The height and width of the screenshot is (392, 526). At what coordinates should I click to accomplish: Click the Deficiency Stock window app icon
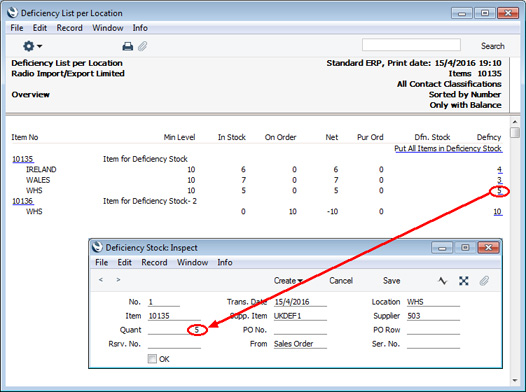(97, 247)
